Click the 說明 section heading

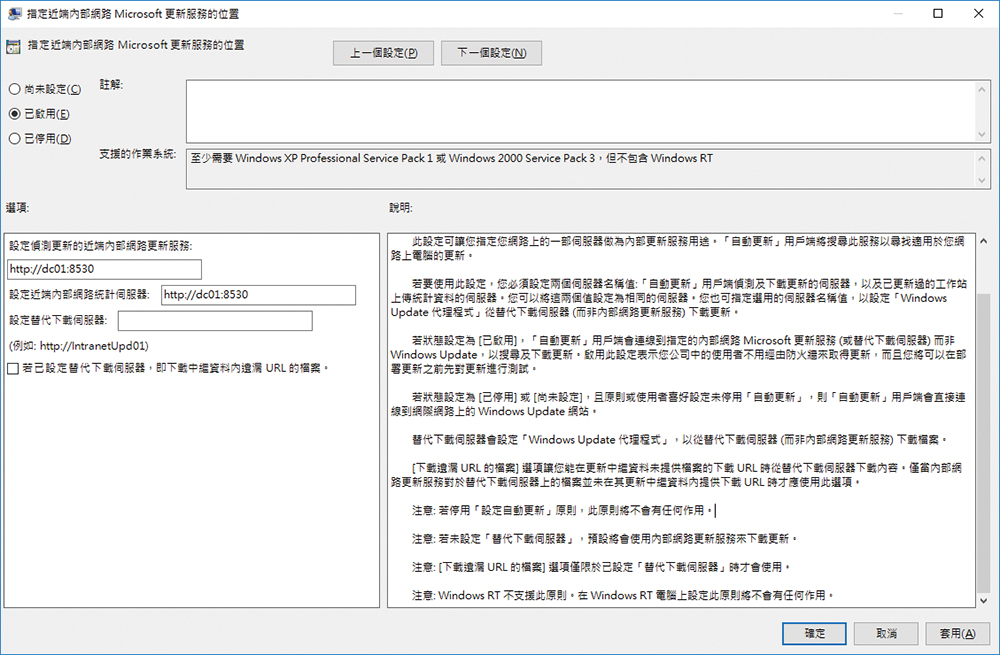401,208
